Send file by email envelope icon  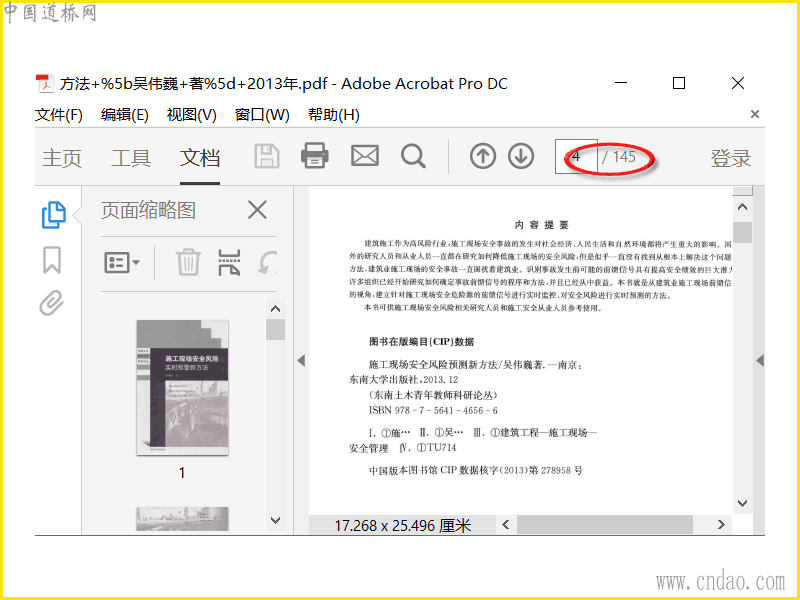click(x=365, y=156)
